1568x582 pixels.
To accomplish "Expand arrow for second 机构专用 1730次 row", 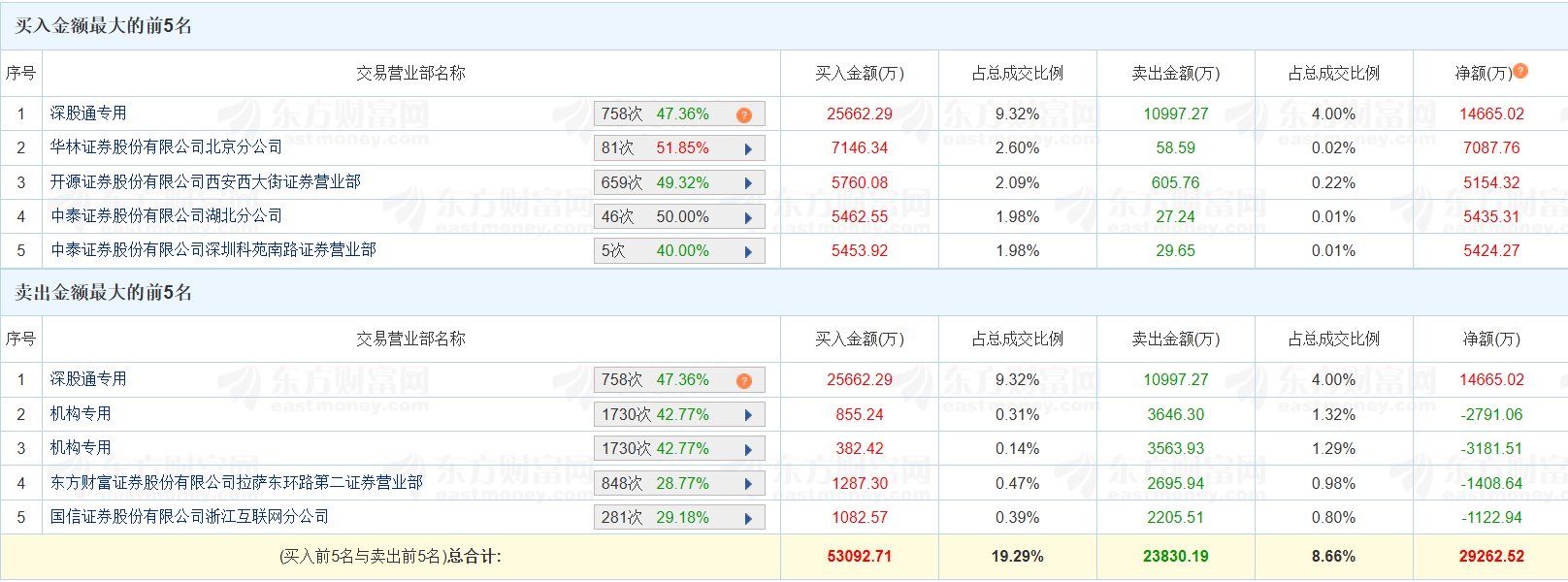I will tap(748, 450).
